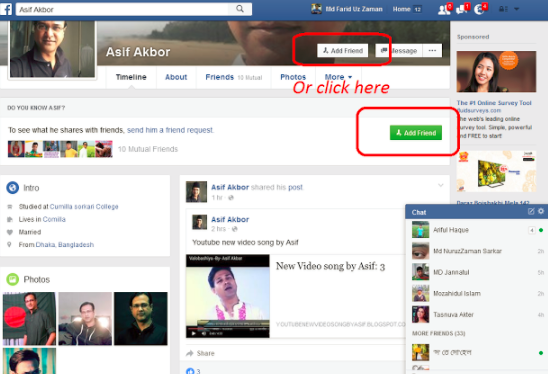Viewport: 548px width, 374px height.
Task: Expand the More tab dropdown
Action: [x=338, y=77]
